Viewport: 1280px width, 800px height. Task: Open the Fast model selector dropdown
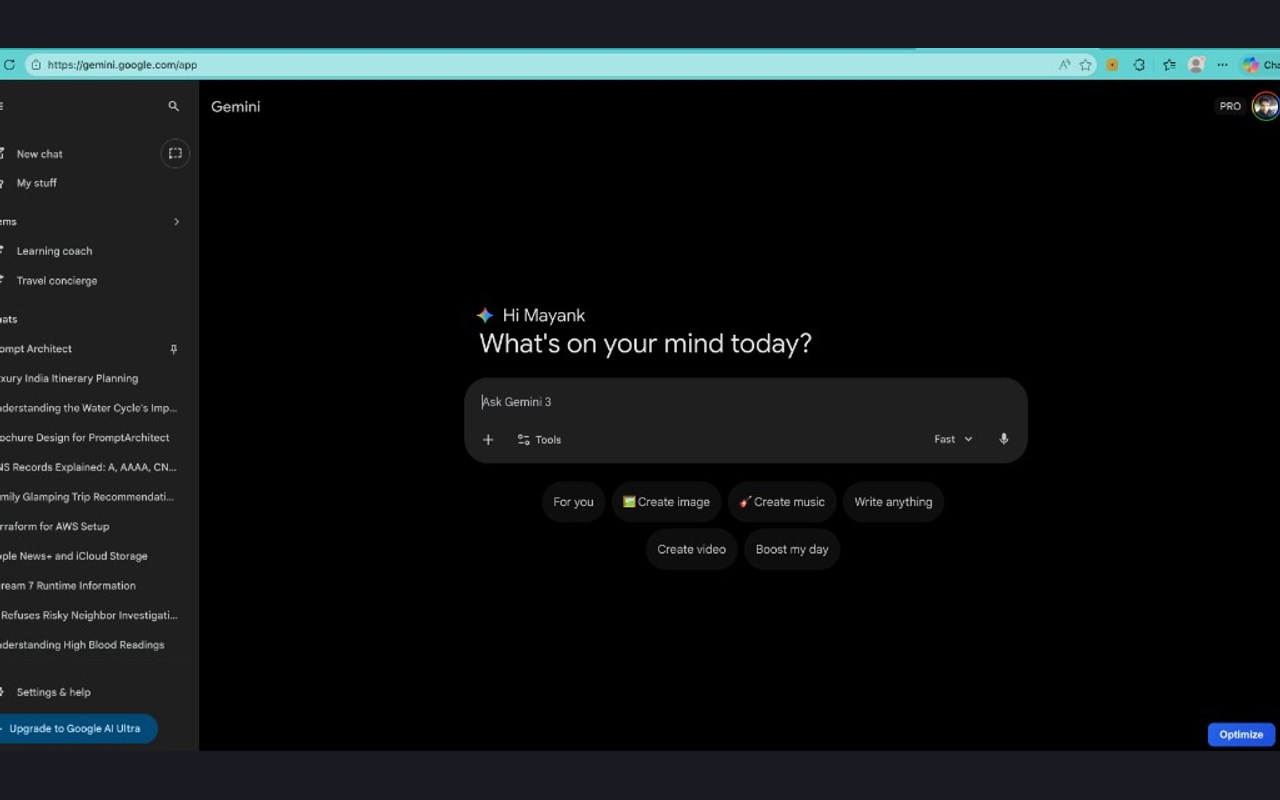pyautogui.click(x=953, y=440)
